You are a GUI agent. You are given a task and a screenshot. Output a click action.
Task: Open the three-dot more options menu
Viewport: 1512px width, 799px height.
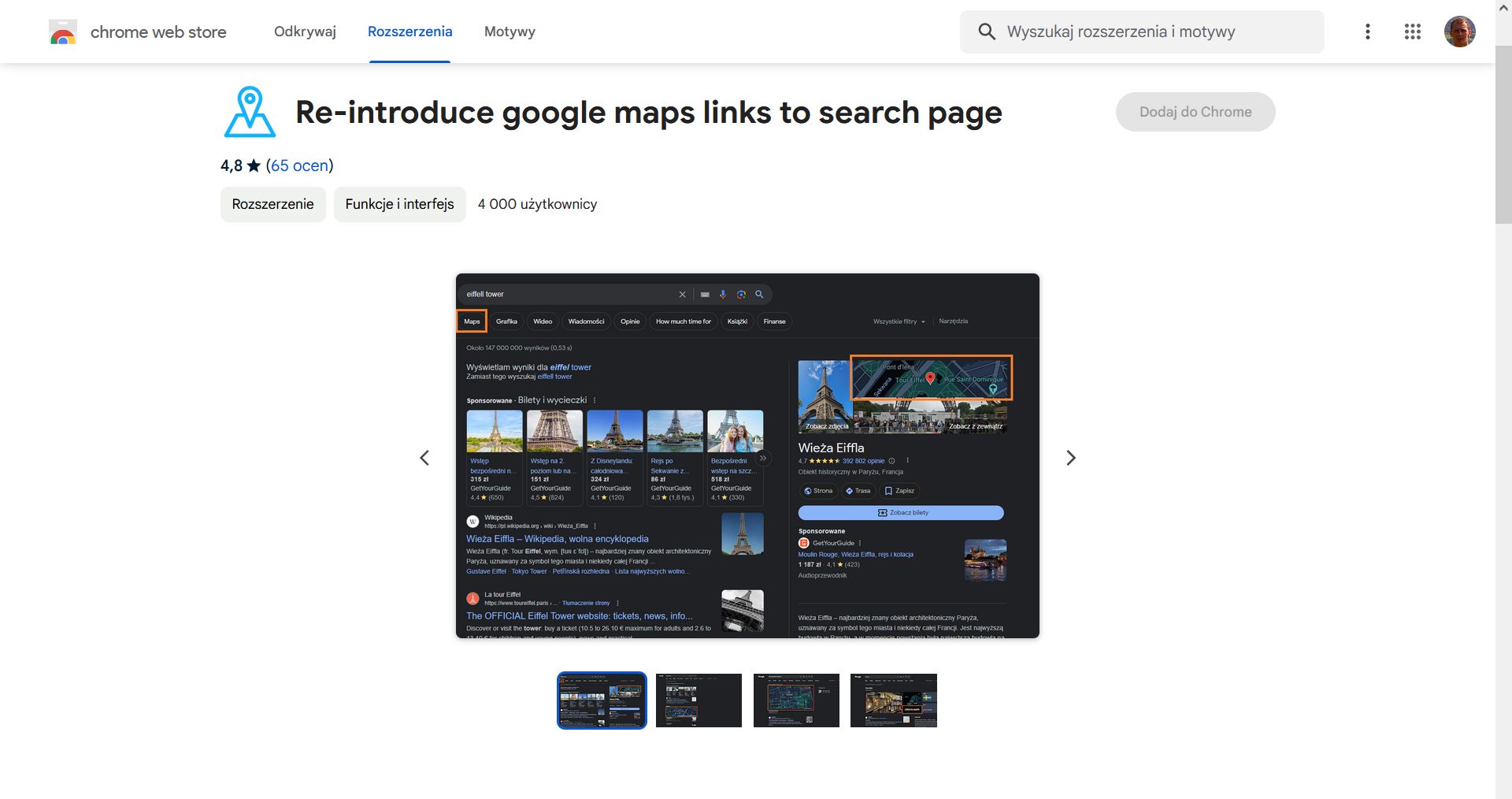1368,32
